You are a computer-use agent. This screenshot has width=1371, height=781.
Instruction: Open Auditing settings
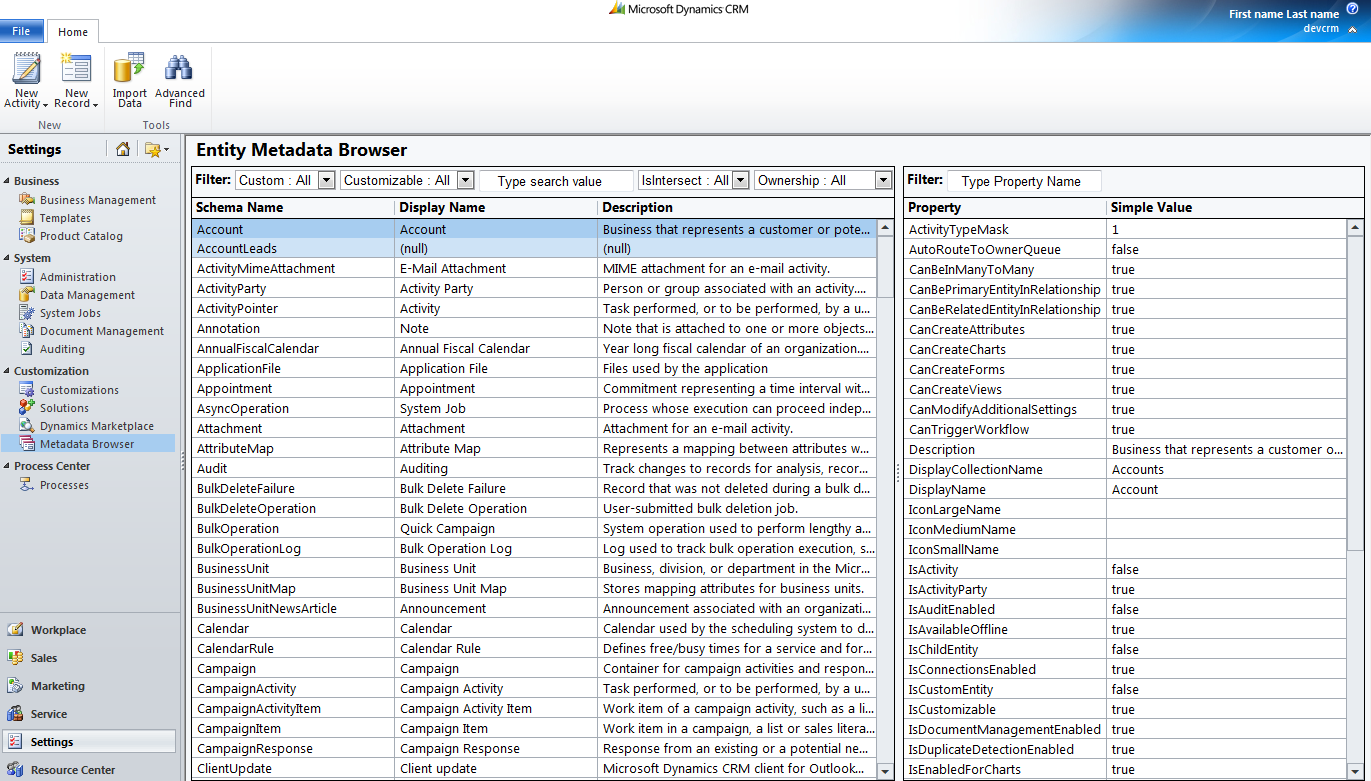tap(62, 349)
